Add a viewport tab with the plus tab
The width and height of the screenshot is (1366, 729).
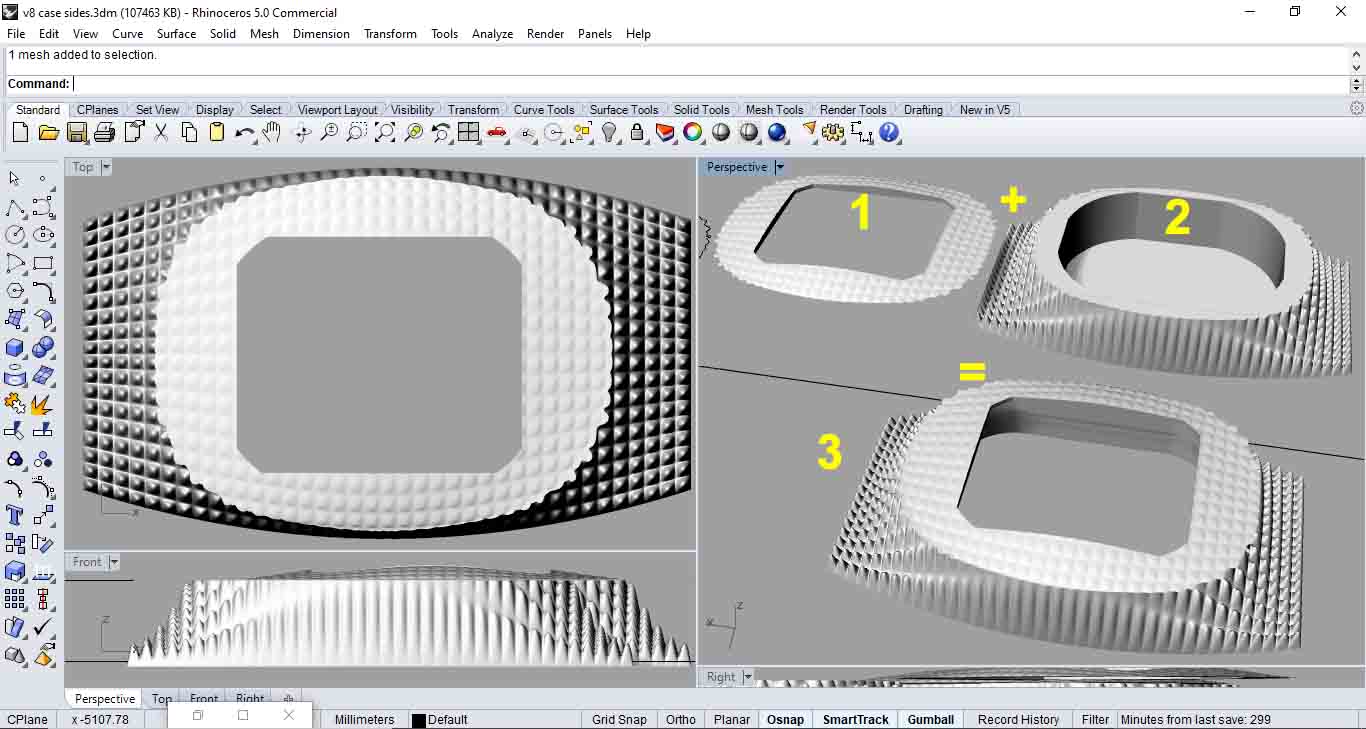[289, 699]
